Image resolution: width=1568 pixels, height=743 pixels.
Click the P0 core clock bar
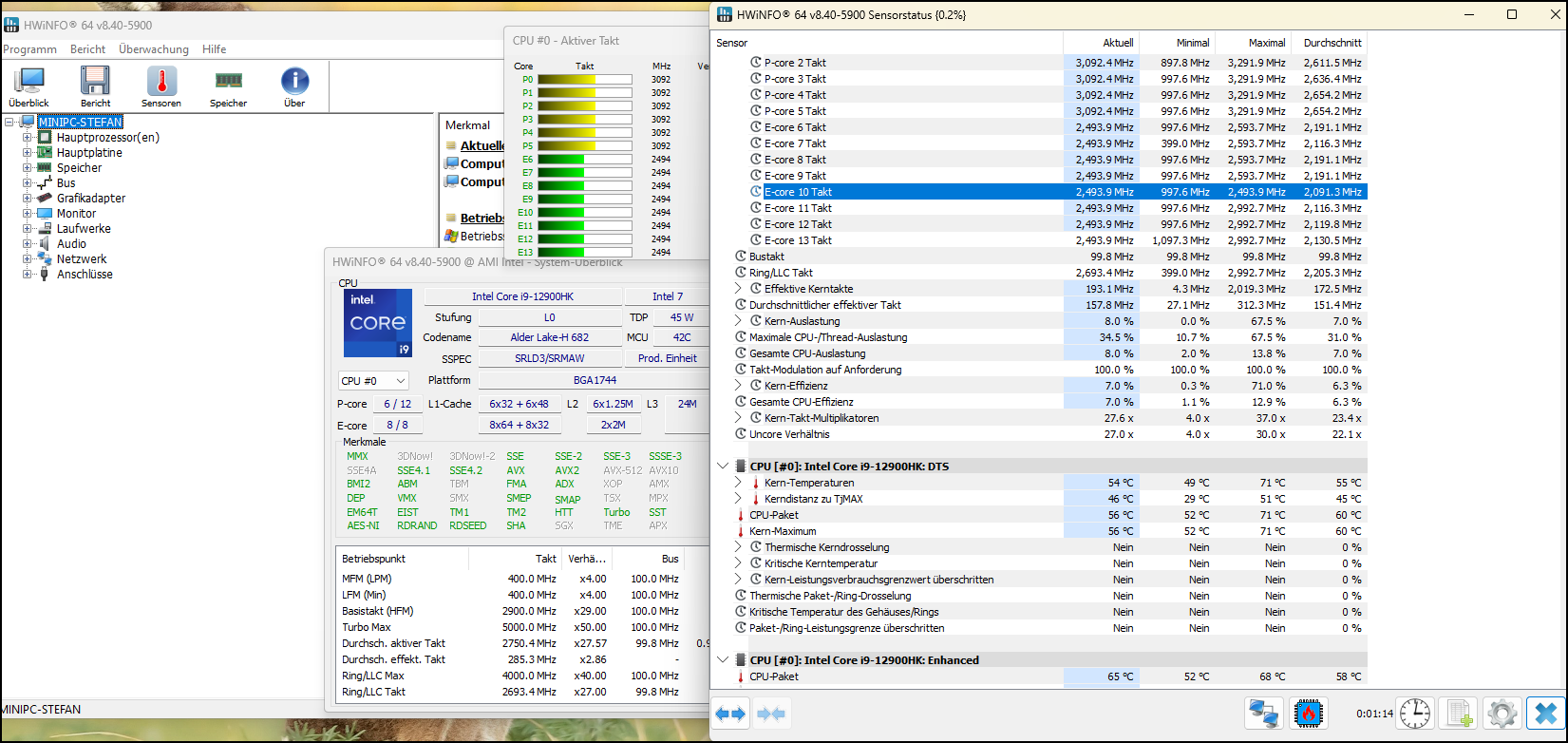coord(584,80)
